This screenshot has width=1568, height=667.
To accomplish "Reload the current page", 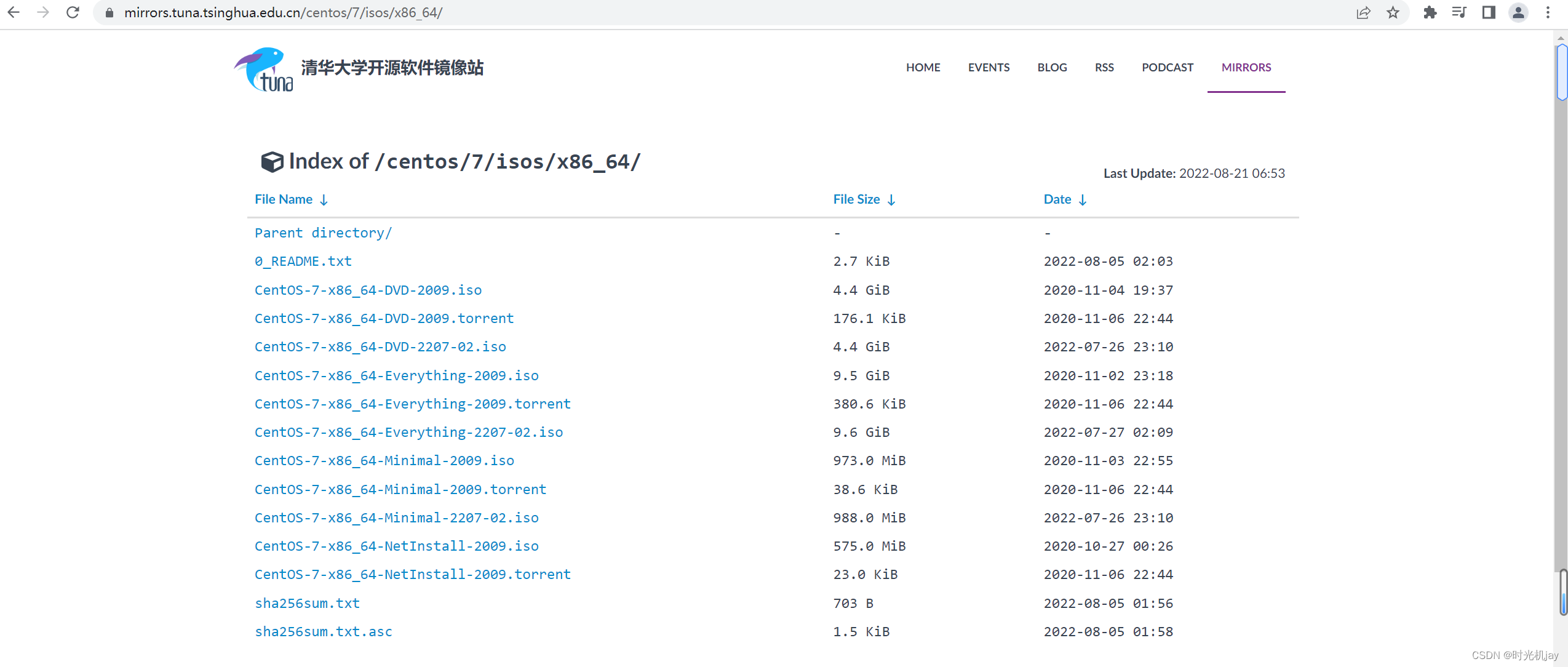I will click(73, 12).
